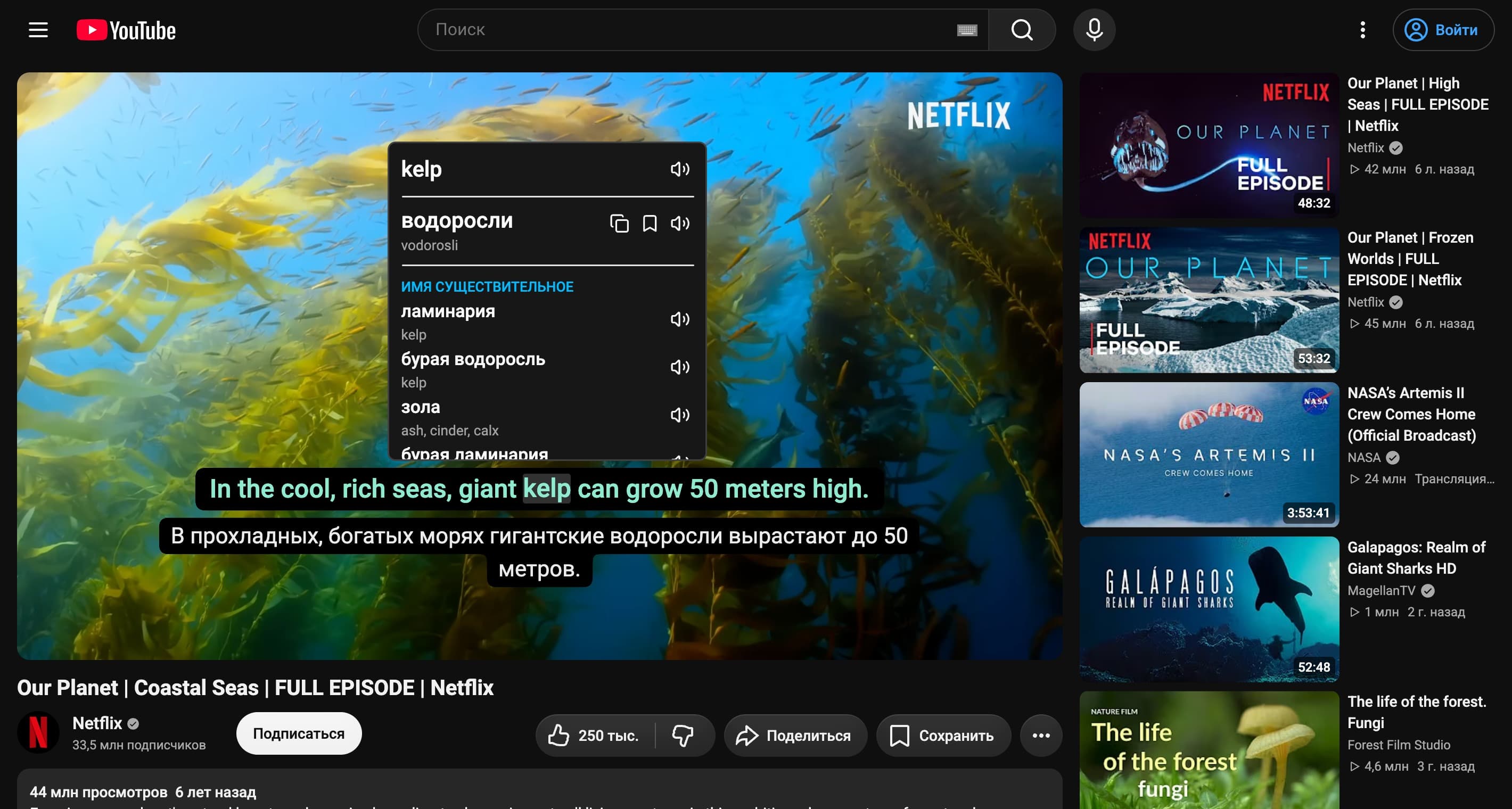This screenshot has width=1512, height=809.
Task: Play audio for ламинария
Action: click(x=680, y=319)
